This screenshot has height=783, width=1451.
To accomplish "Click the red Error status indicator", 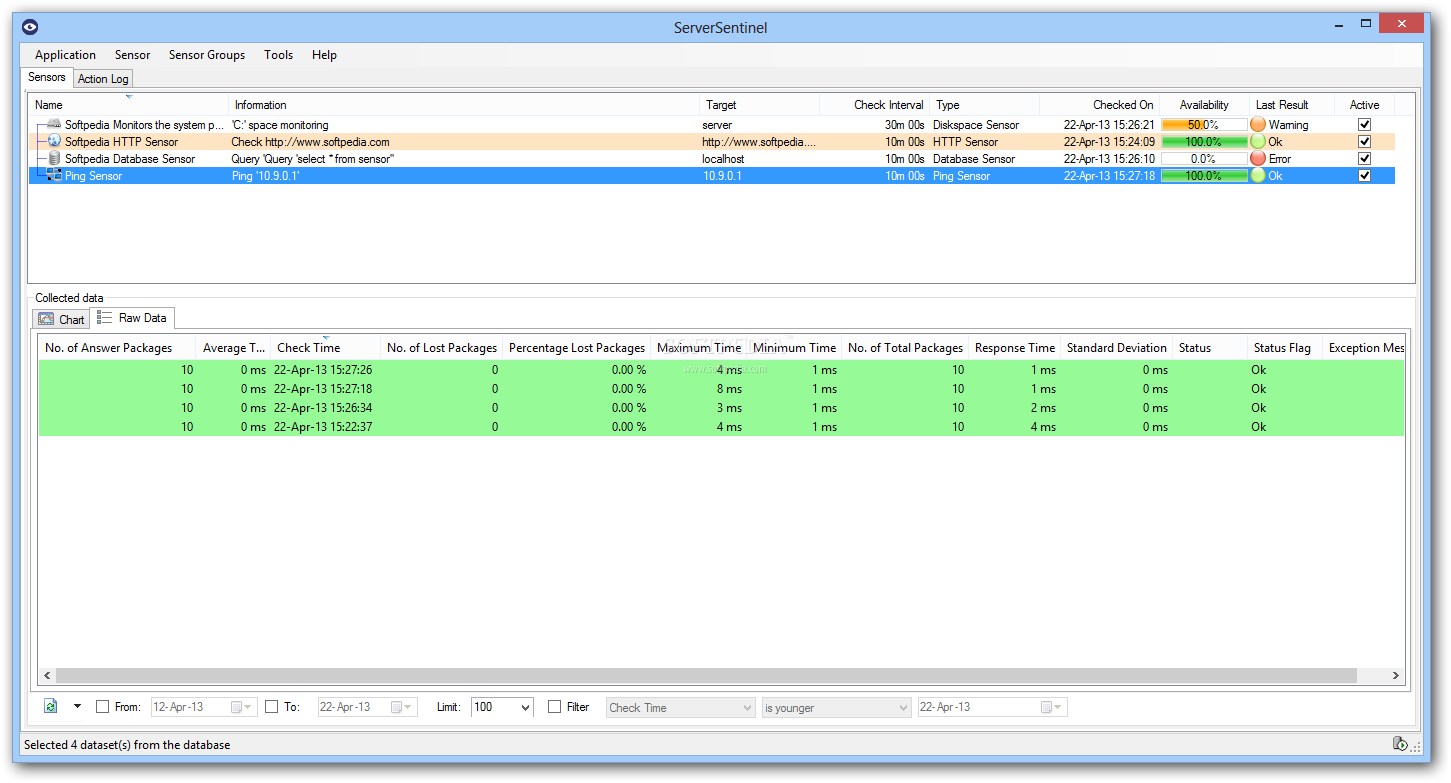I will pyautogui.click(x=1258, y=159).
